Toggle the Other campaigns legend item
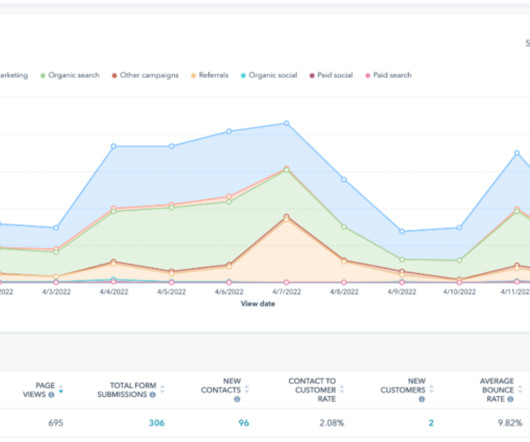 (x=145, y=75)
